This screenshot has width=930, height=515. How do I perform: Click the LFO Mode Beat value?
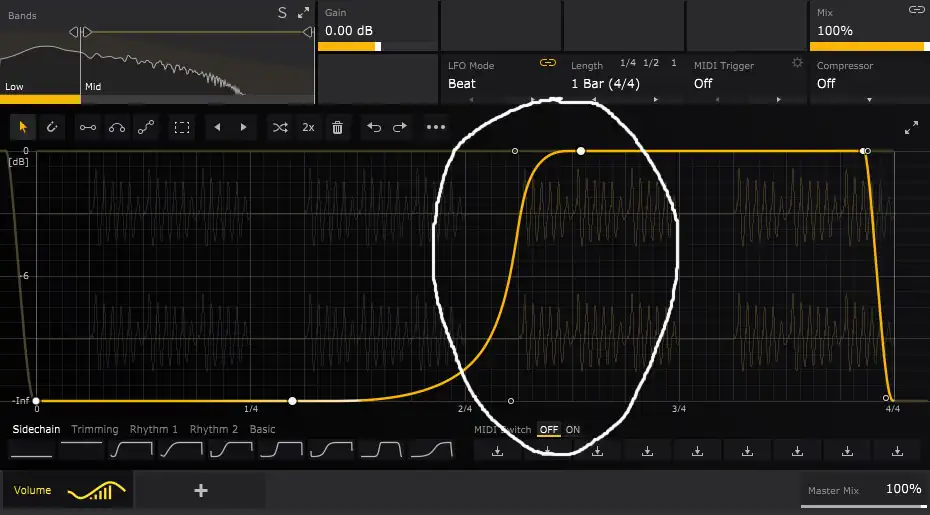tap(462, 84)
